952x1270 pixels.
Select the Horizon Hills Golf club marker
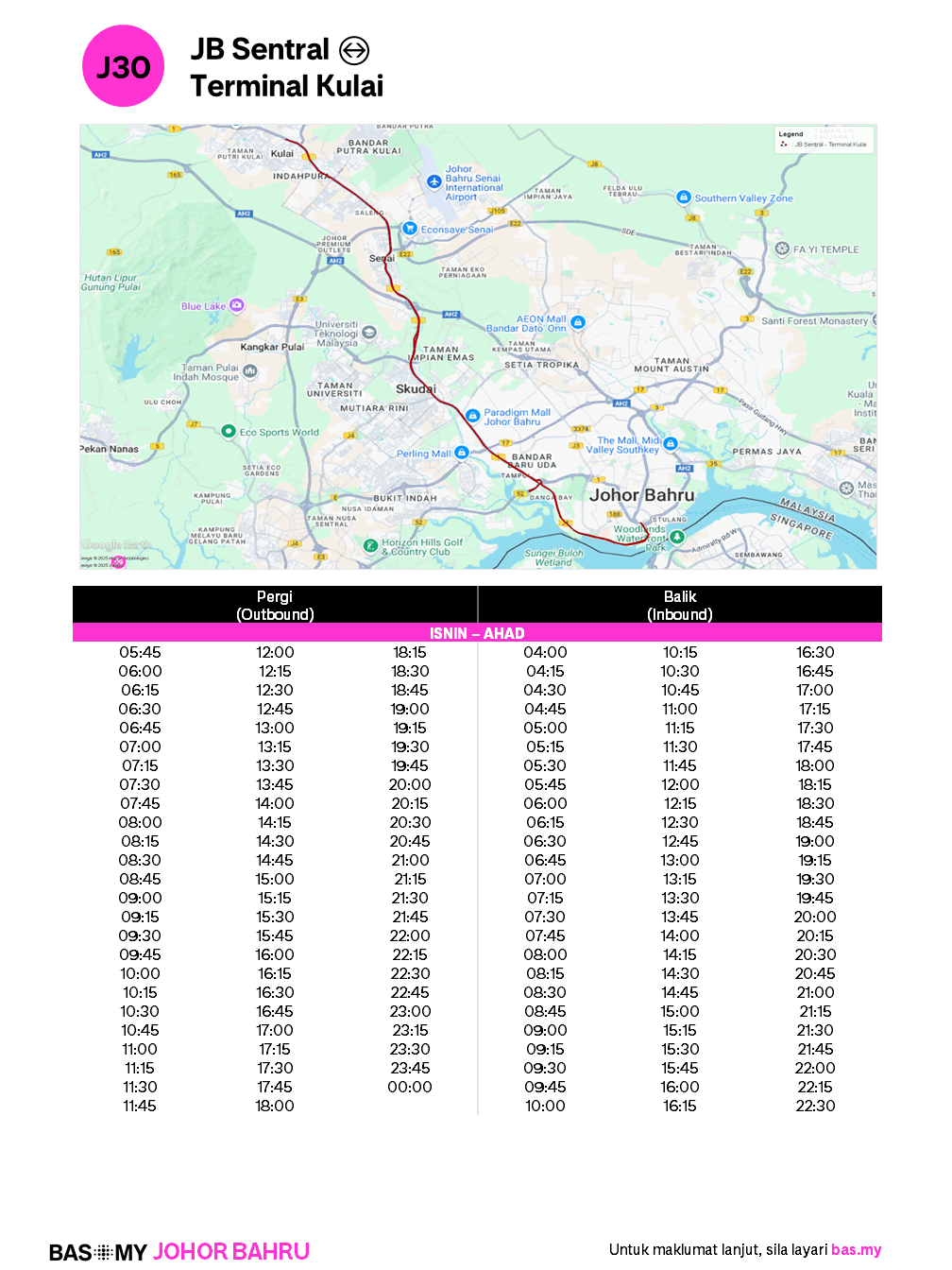(371, 545)
